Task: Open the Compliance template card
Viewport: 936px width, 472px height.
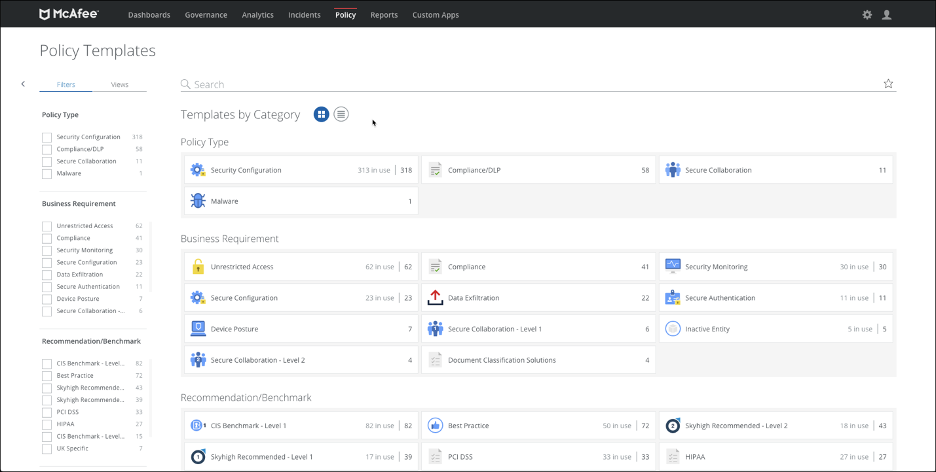Action: coord(538,267)
